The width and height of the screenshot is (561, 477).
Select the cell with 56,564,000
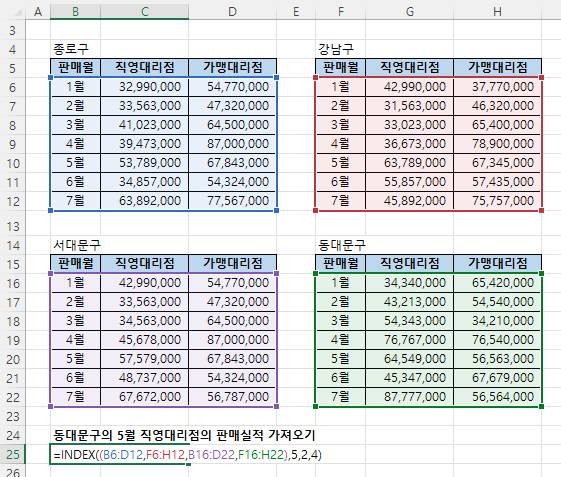coord(497,397)
